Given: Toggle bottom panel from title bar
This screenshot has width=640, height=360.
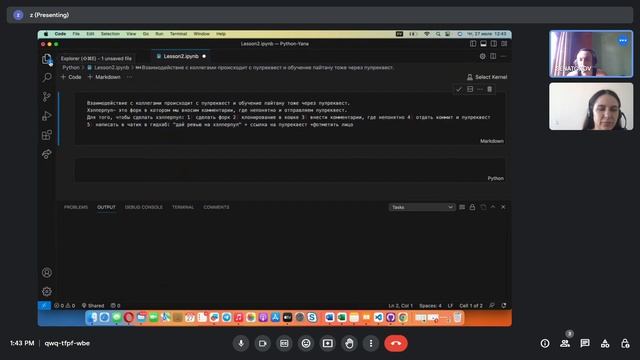Looking at the screenshot, I should tap(483, 44).
